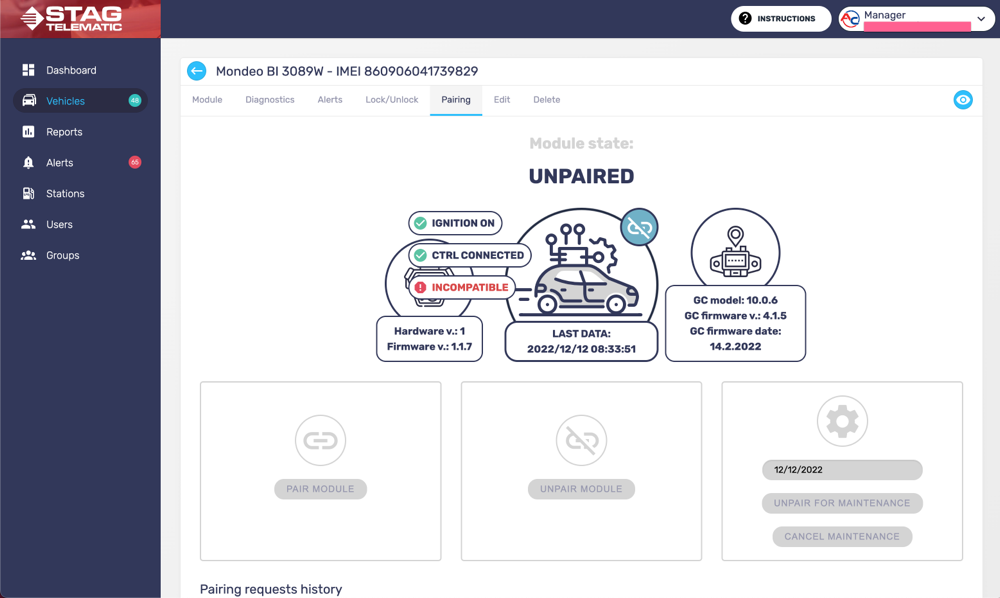The width and height of the screenshot is (1000, 598).
Task: Click the Vehicles count badge 48
Action: coord(135,100)
